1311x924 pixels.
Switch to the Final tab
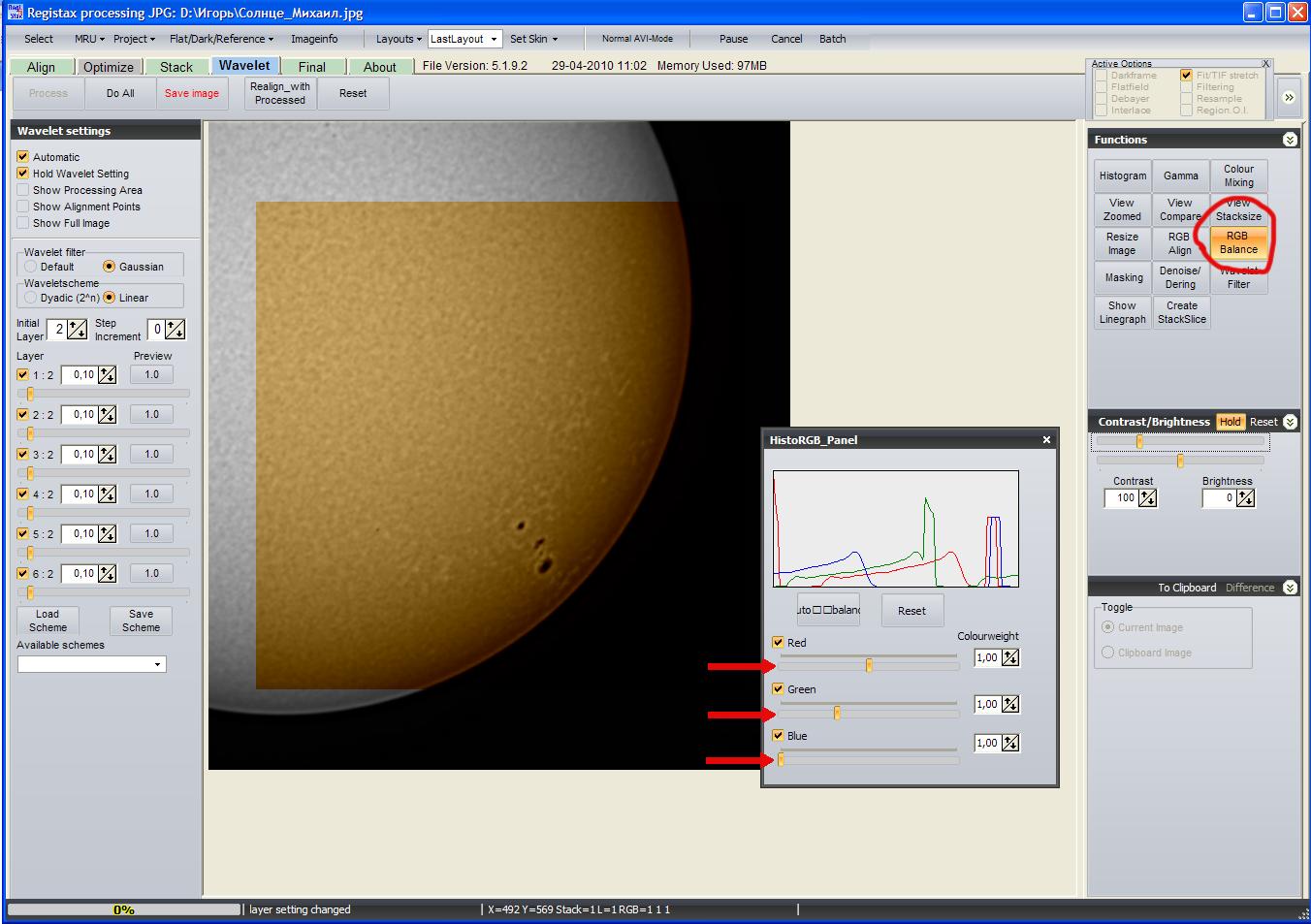pos(311,67)
